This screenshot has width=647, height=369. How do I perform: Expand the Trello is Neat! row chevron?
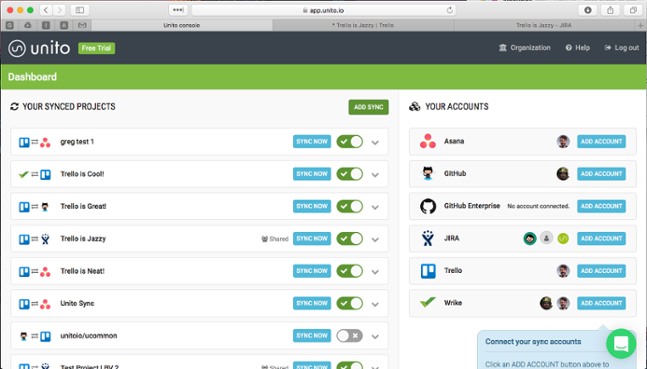[375, 272]
